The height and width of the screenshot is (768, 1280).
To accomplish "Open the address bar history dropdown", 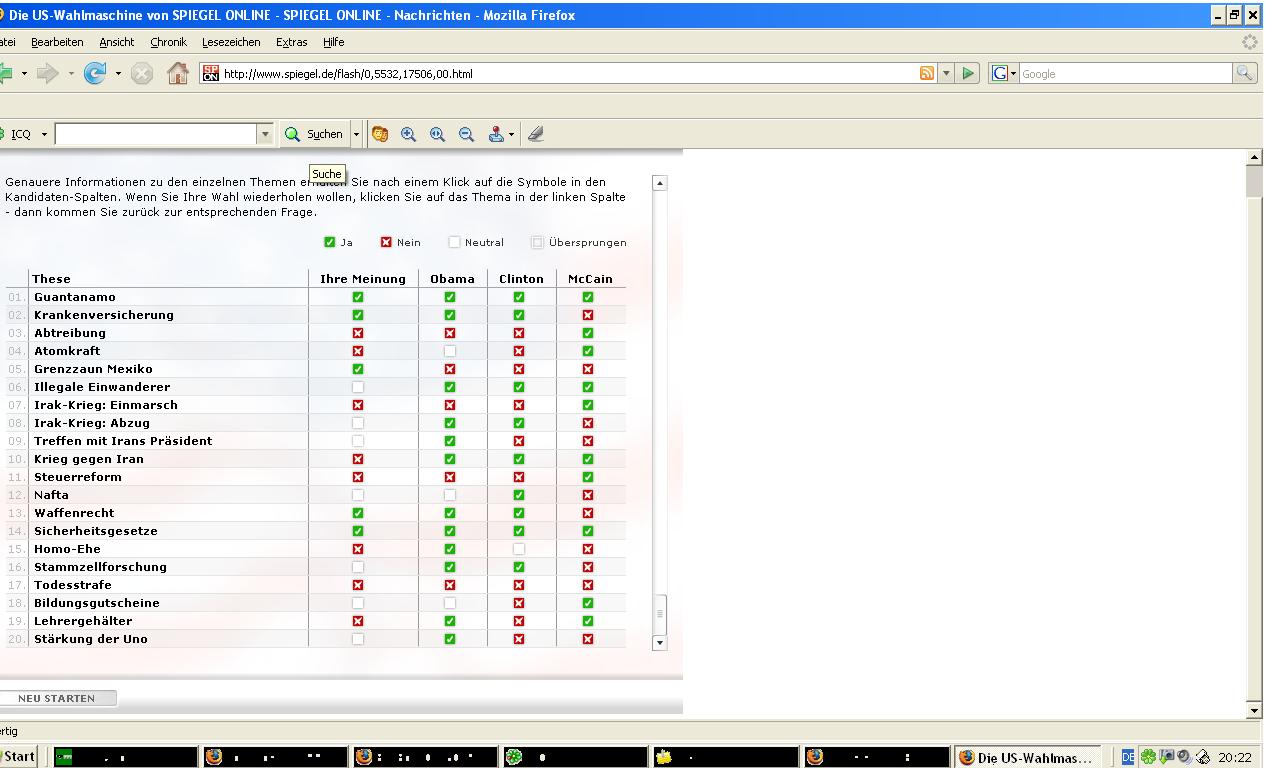I will point(946,73).
